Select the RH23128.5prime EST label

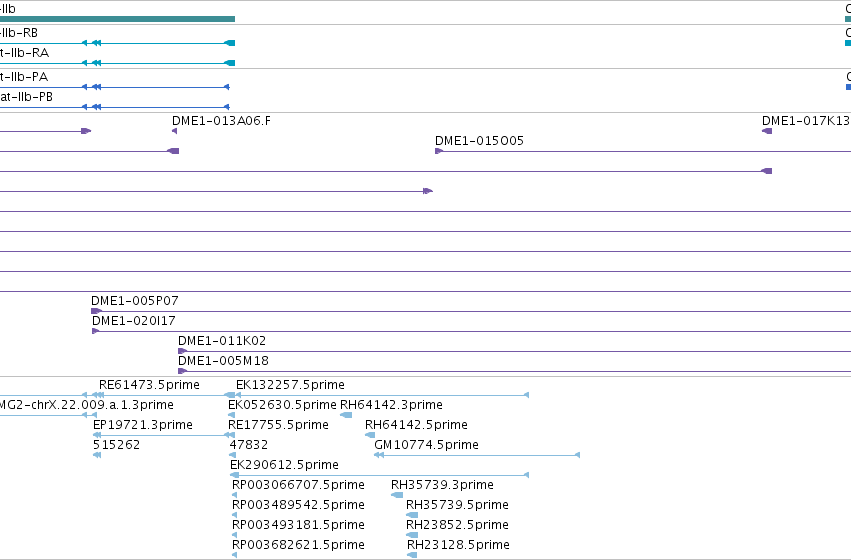tap(458, 545)
